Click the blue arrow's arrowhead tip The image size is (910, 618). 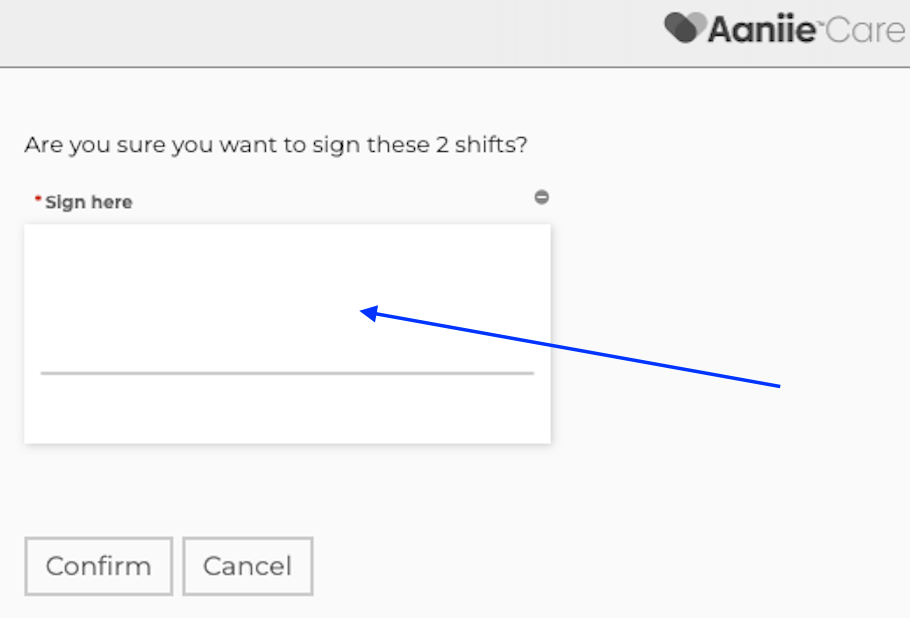363,313
